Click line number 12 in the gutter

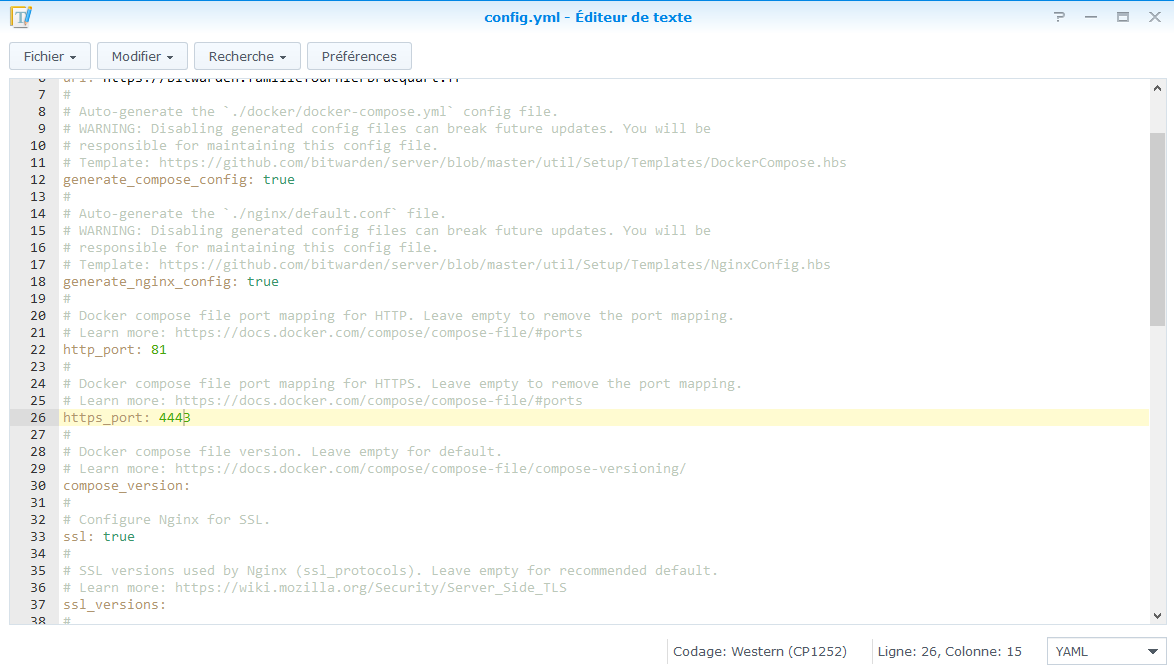[37, 180]
